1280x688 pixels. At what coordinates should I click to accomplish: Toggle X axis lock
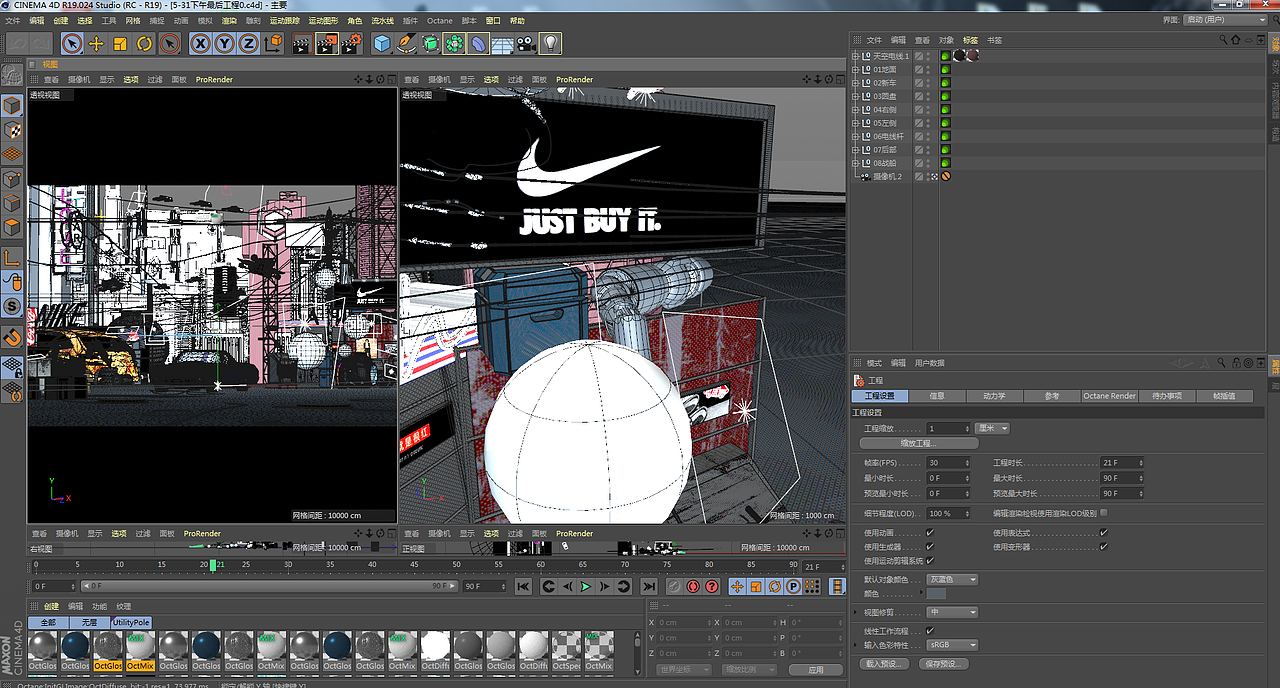point(200,43)
